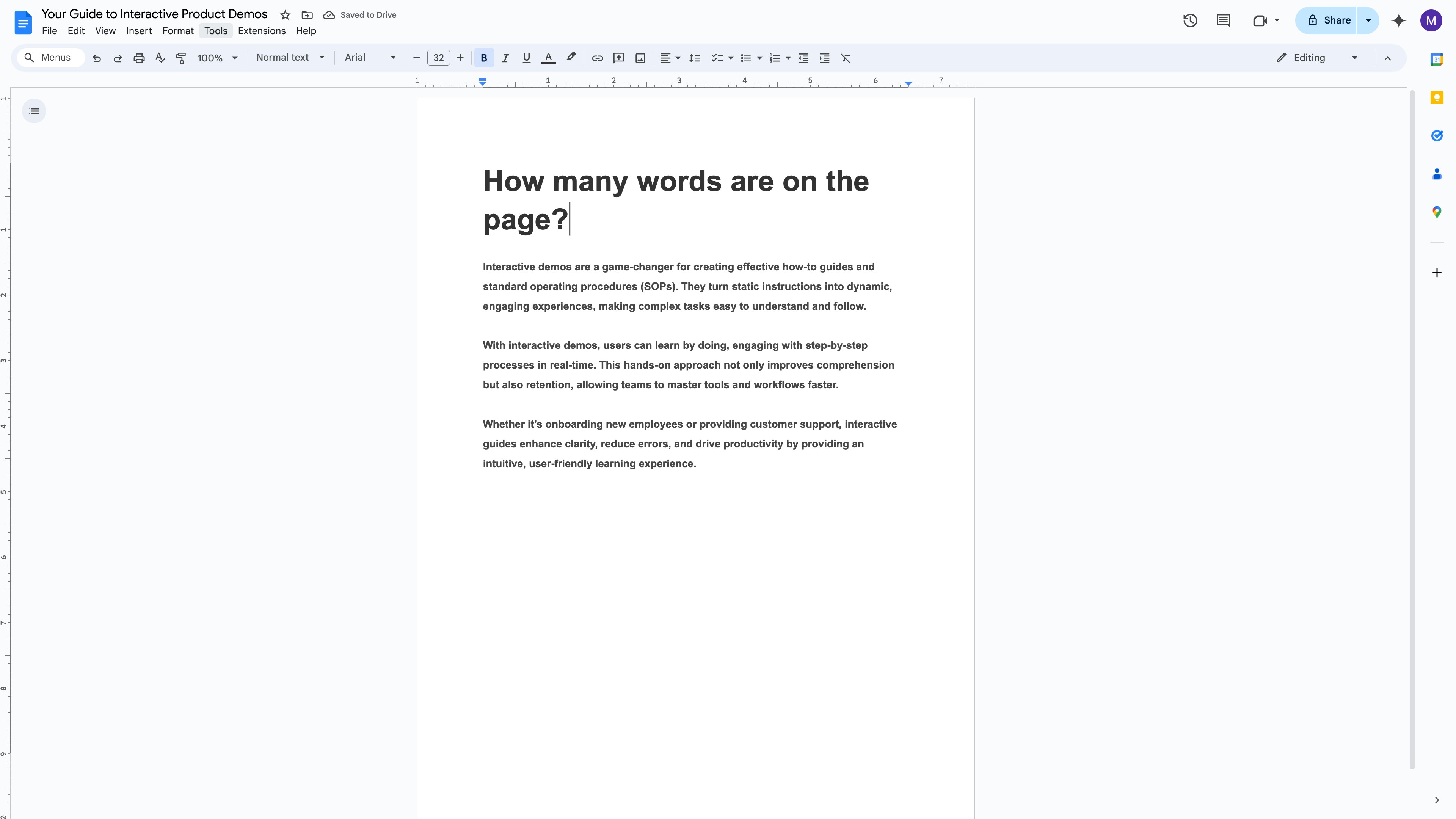The width and height of the screenshot is (1456, 819).
Task: Click the Undo arrow icon
Action: (97, 58)
